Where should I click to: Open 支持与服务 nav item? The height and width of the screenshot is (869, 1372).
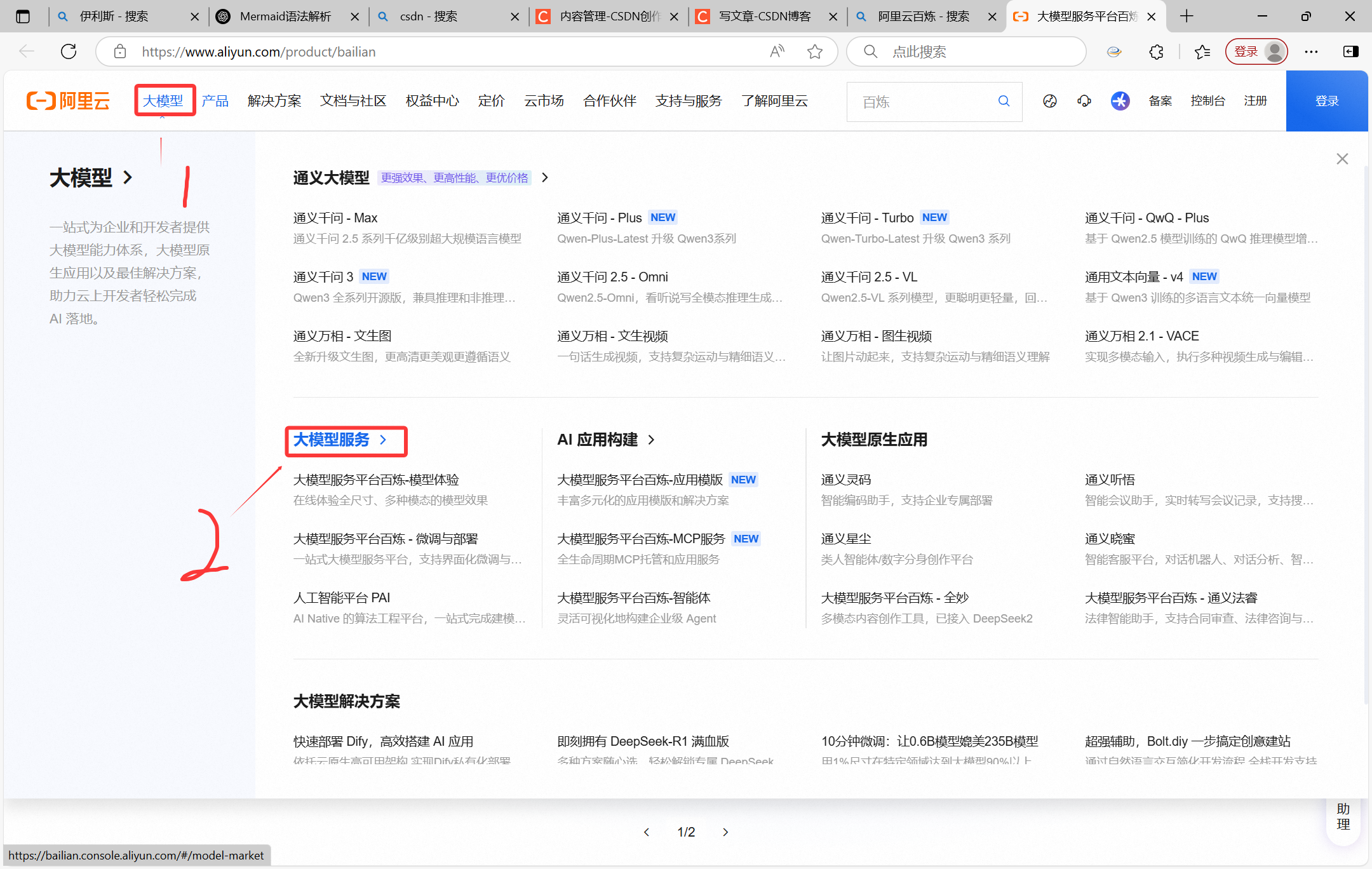pyautogui.click(x=689, y=101)
